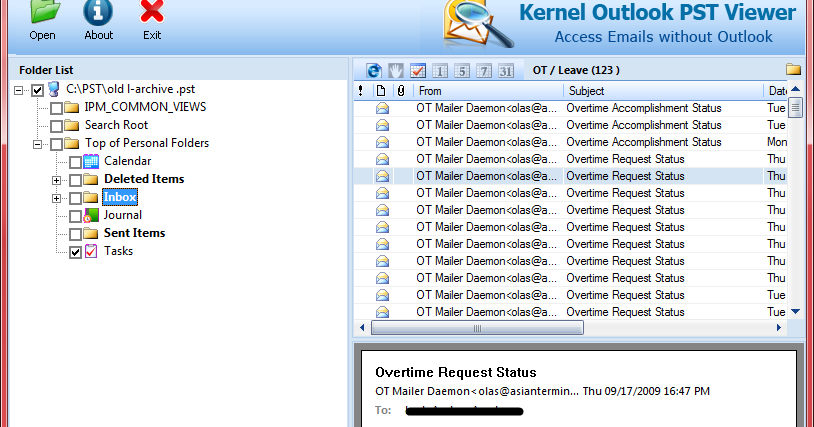Image resolution: width=814 pixels, height=427 pixels.
Task: Click envelope icon of highlighted Overtime Request row
Action: pos(383,176)
